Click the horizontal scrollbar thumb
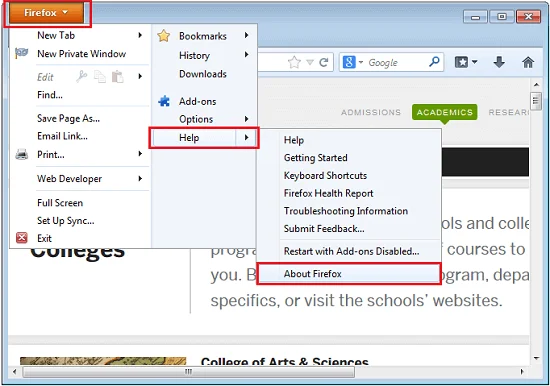The width and height of the screenshot is (550, 386). 188,372
